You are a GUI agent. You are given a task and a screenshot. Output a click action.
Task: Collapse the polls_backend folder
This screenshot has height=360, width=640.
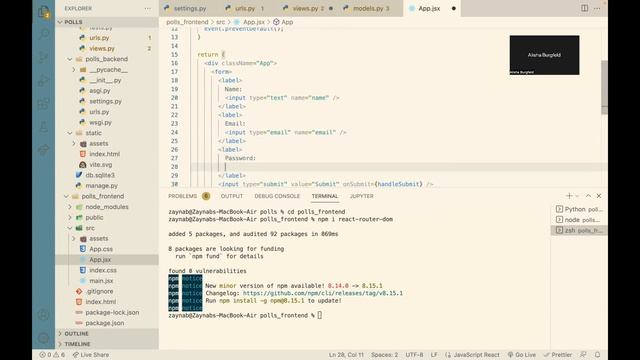click(x=107, y=59)
